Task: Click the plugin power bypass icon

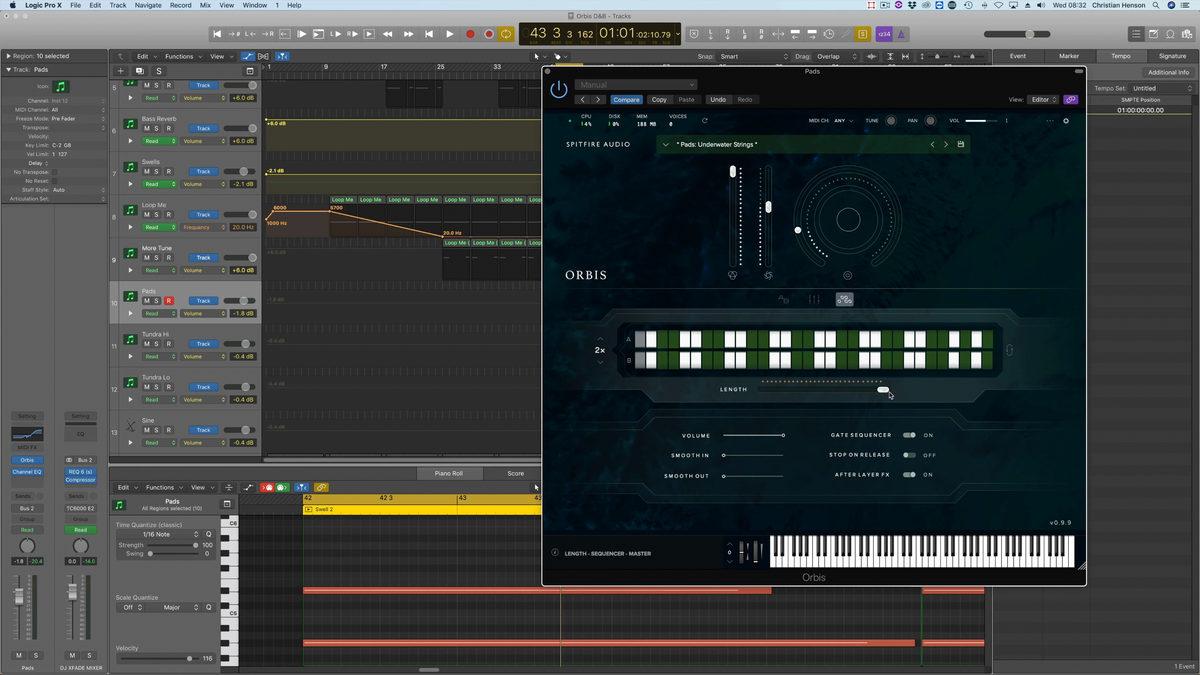Action: [x=558, y=91]
